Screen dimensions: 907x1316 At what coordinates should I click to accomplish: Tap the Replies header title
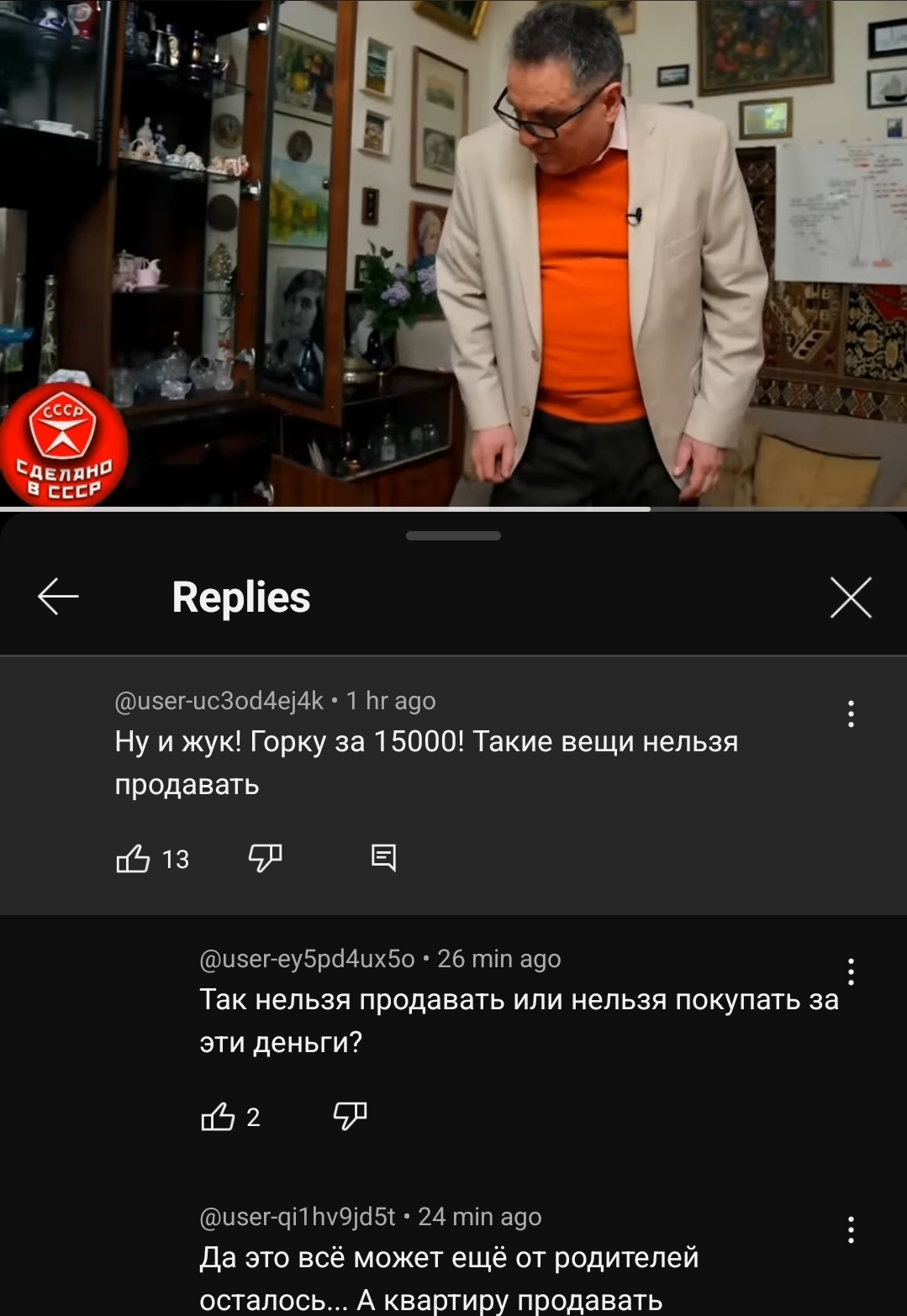241,597
